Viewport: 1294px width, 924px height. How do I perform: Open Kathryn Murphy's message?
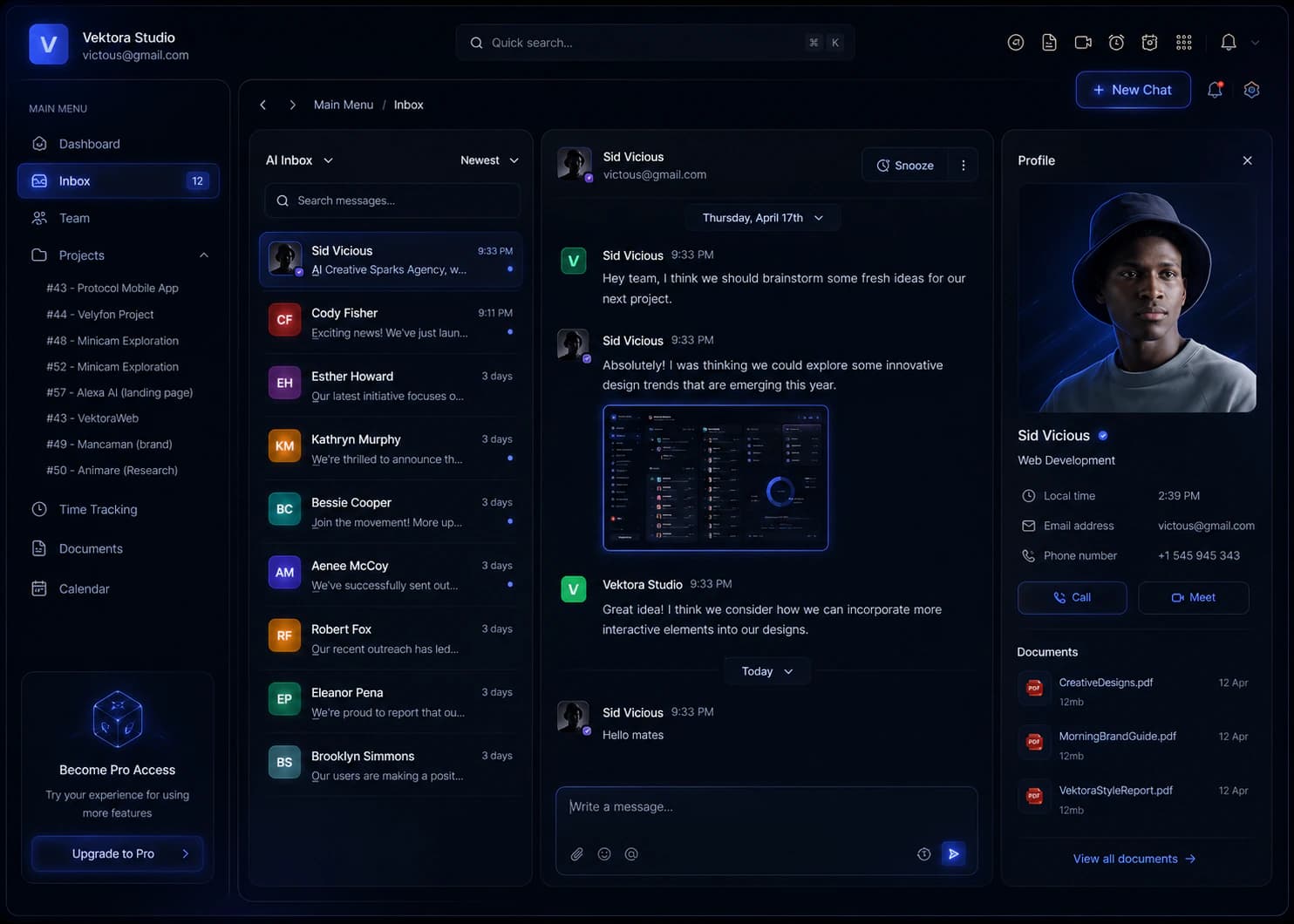[391, 449]
